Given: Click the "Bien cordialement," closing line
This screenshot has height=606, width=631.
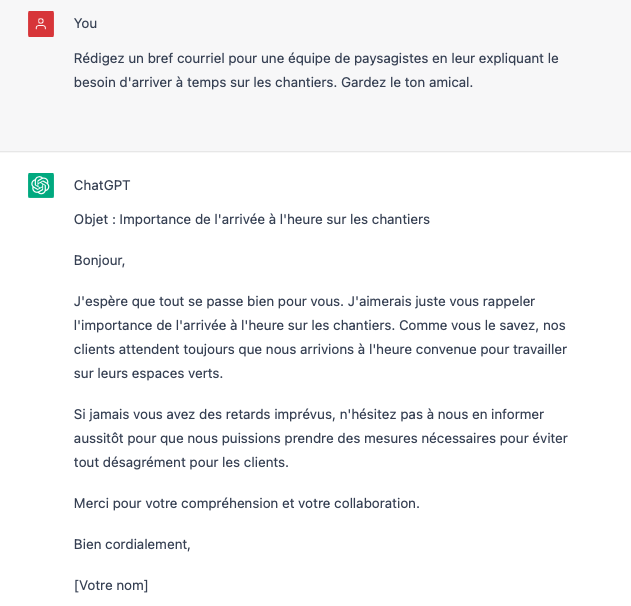Looking at the screenshot, I should [132, 544].
